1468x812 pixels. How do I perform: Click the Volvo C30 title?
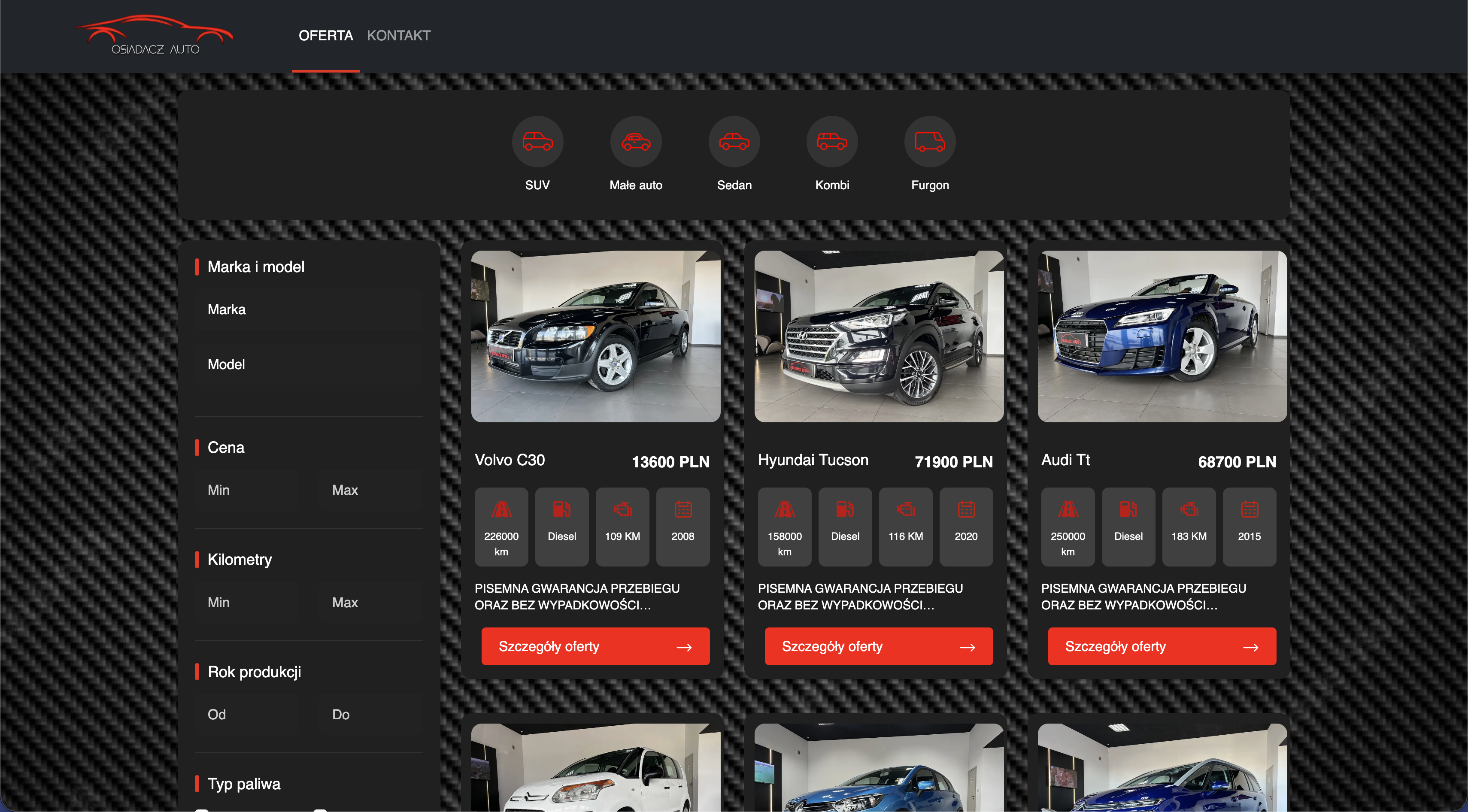[510, 460]
